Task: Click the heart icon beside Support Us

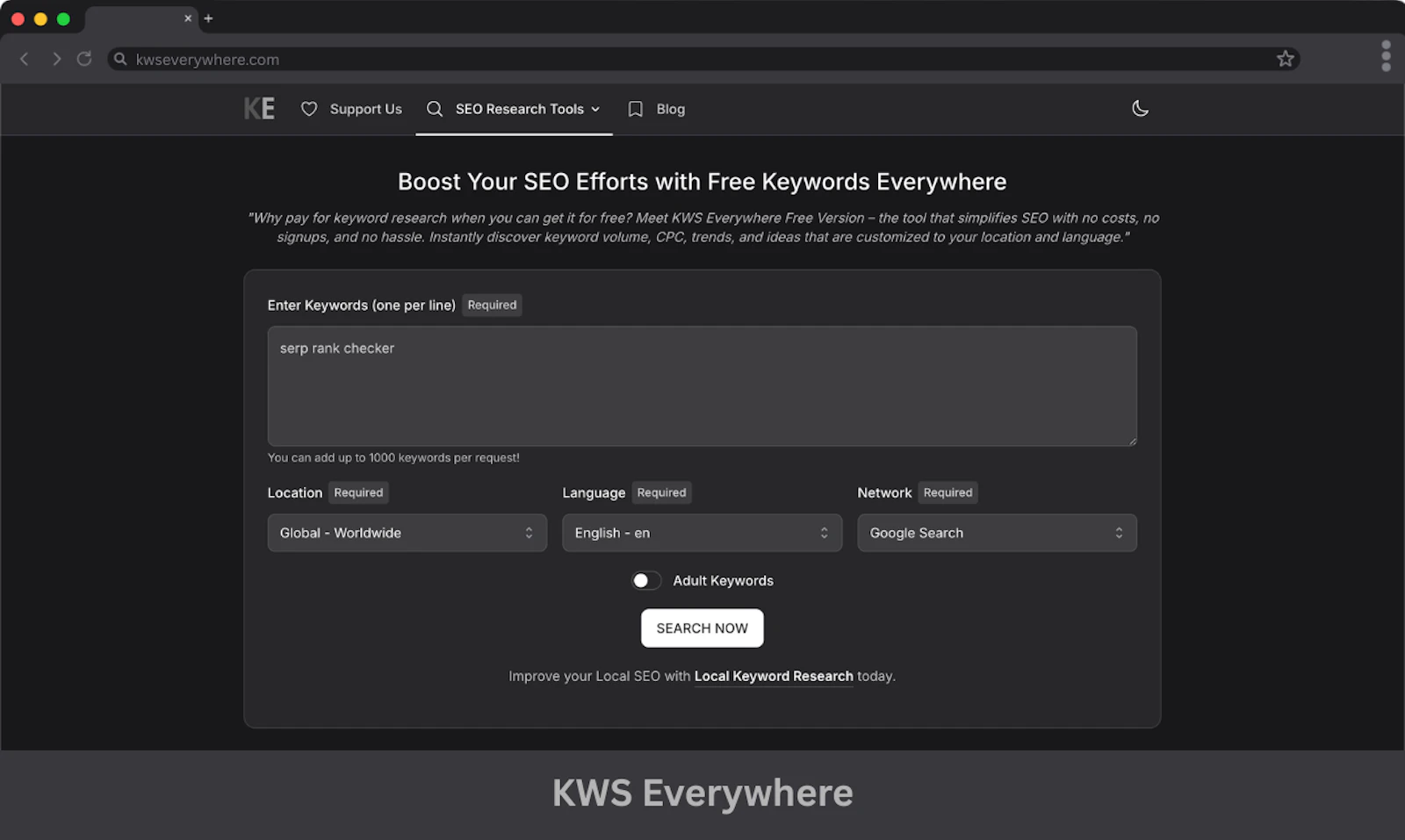Action: click(309, 109)
